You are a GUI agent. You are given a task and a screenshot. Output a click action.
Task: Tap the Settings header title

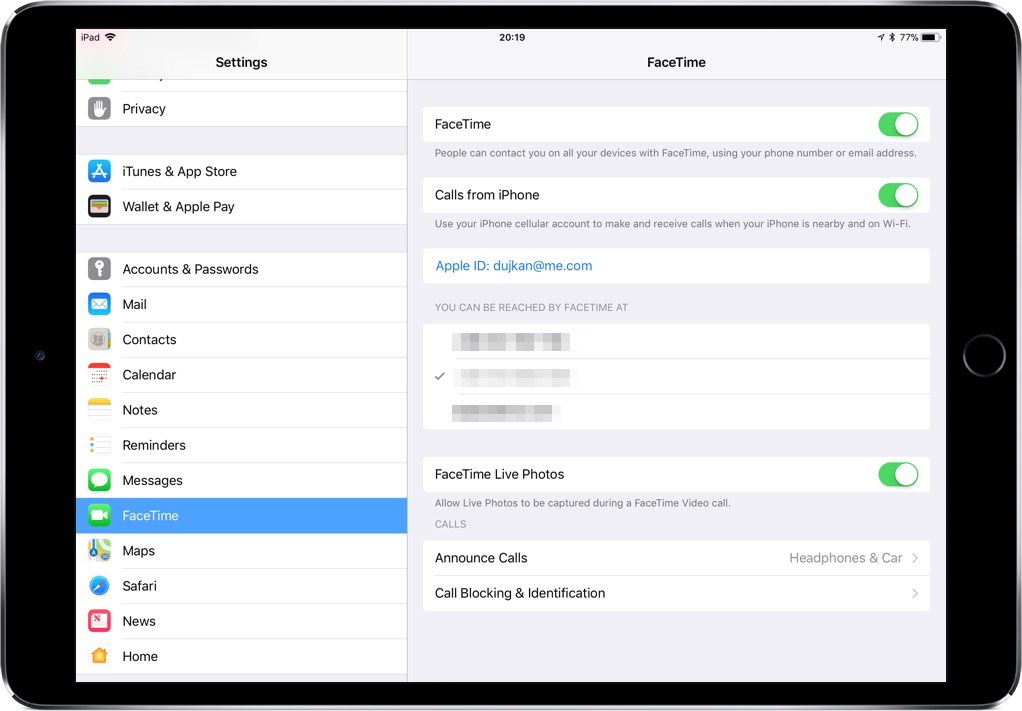point(241,63)
